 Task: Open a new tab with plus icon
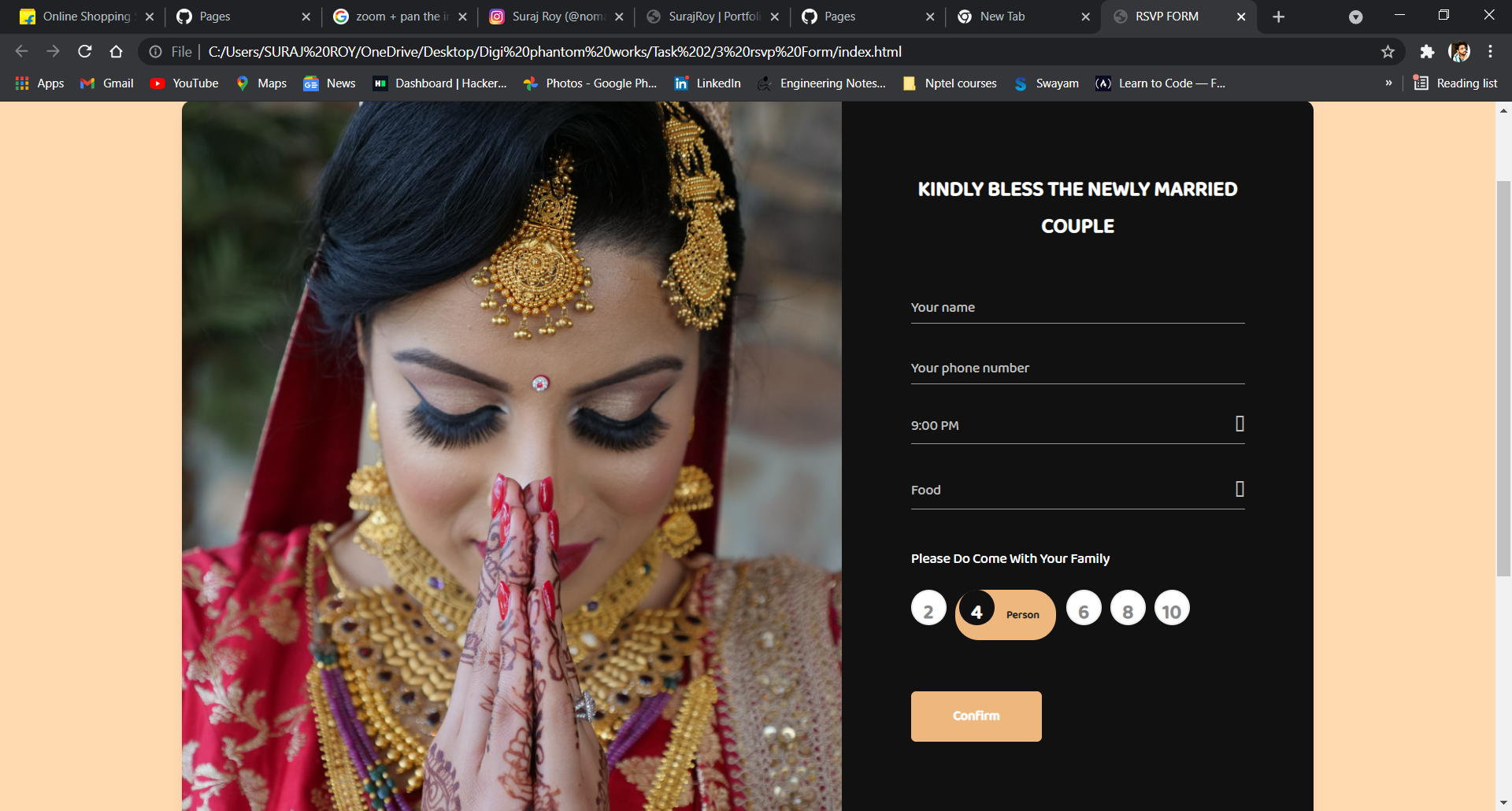[x=1279, y=17]
